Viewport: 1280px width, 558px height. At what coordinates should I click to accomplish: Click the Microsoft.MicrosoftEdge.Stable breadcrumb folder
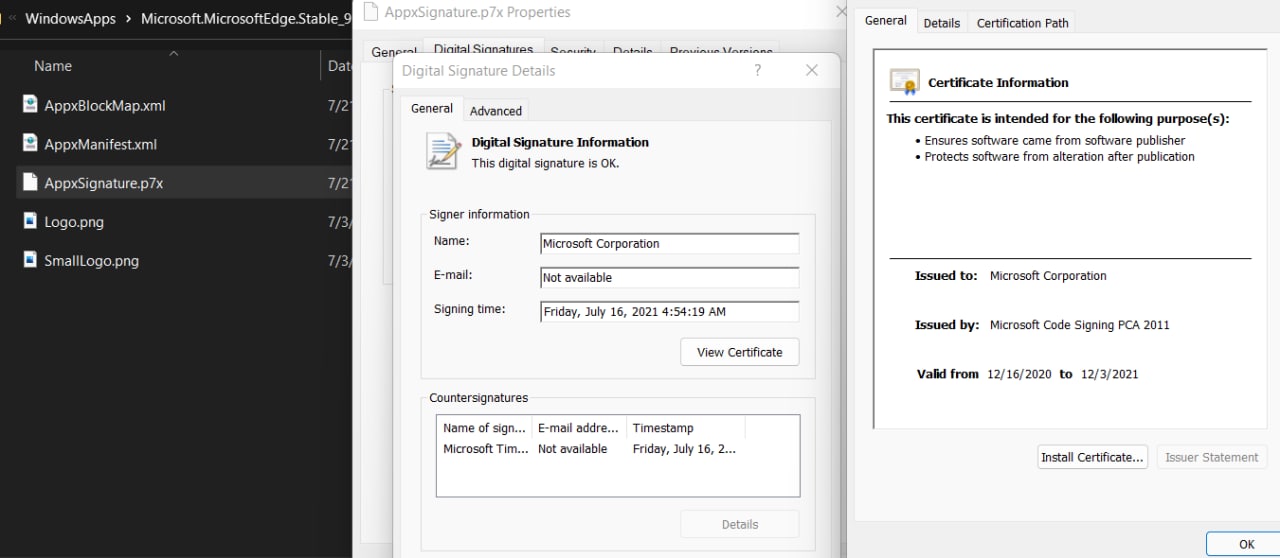tap(245, 19)
